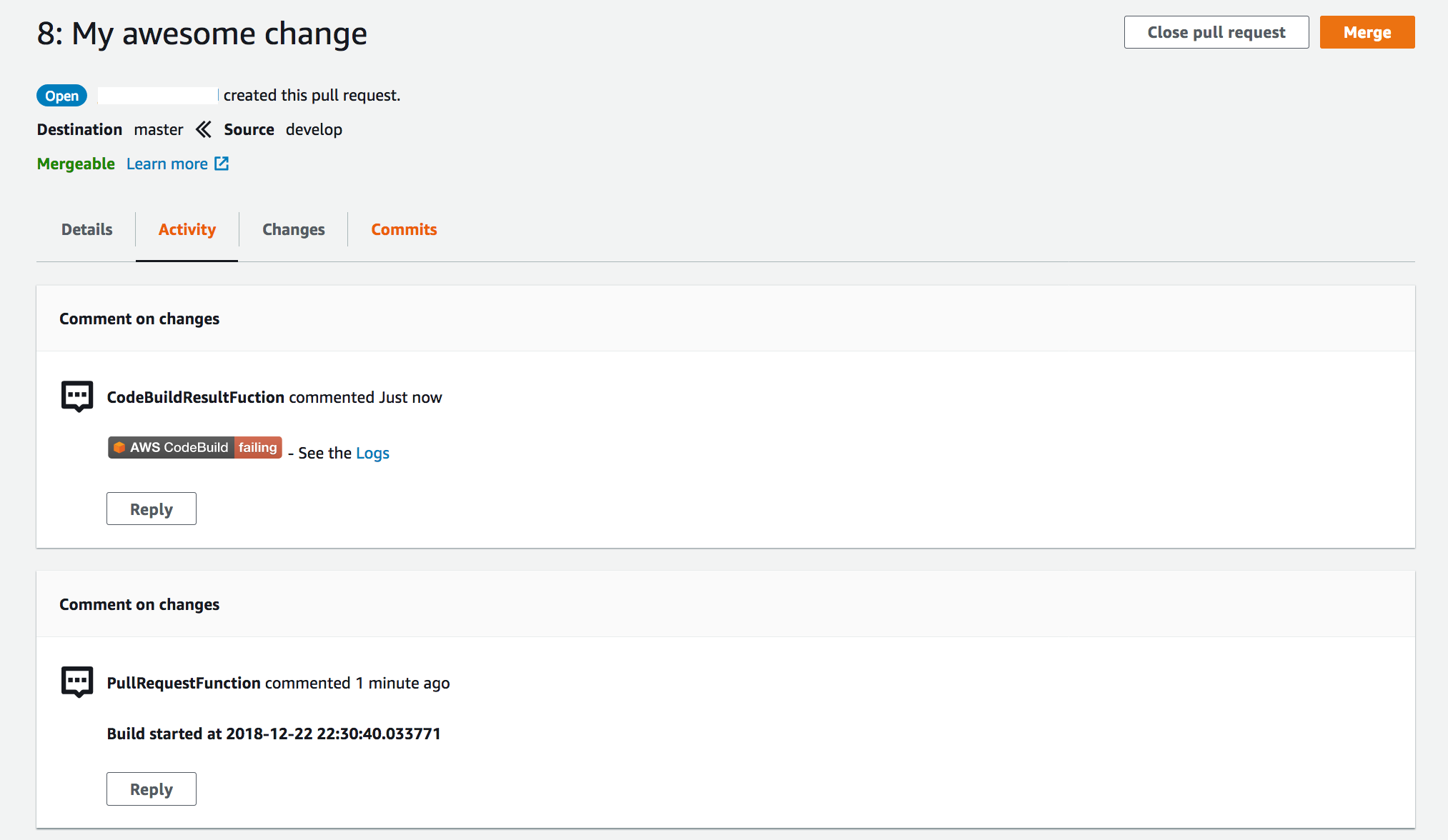This screenshot has width=1448, height=840.
Task: Reply to the PullRequestFunction comment
Action: click(x=151, y=789)
